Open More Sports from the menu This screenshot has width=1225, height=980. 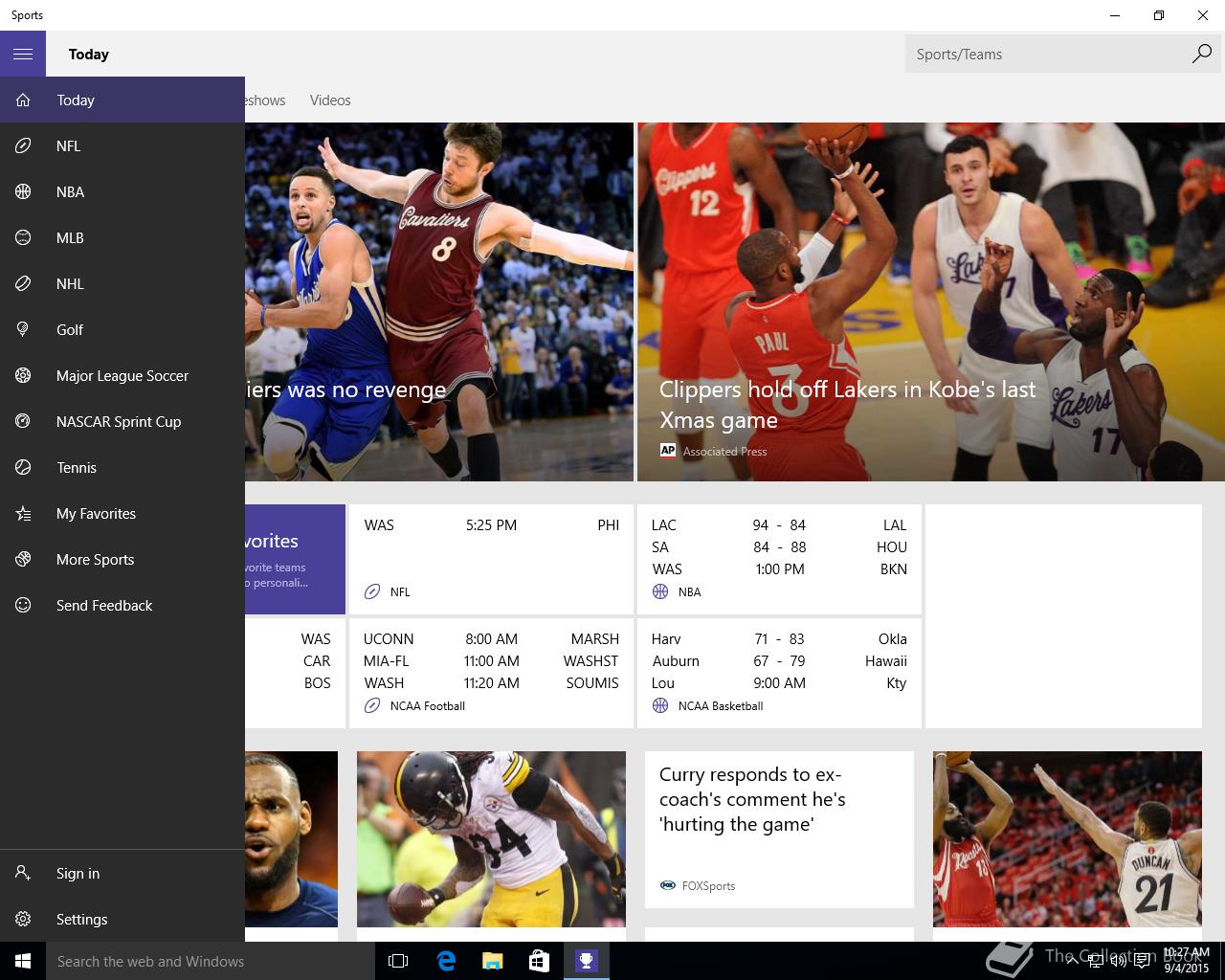[x=122, y=560]
